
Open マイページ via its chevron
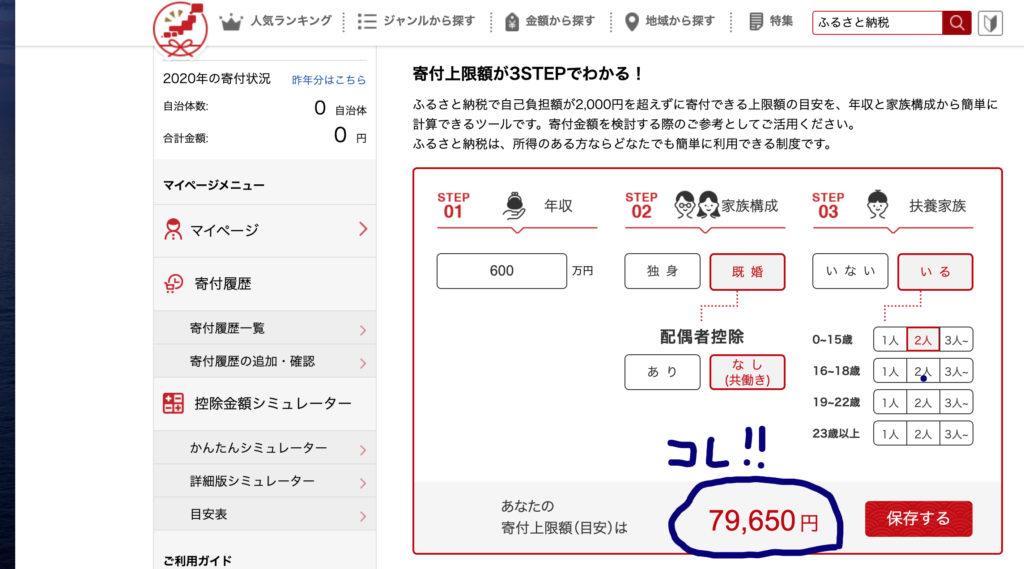pos(363,229)
